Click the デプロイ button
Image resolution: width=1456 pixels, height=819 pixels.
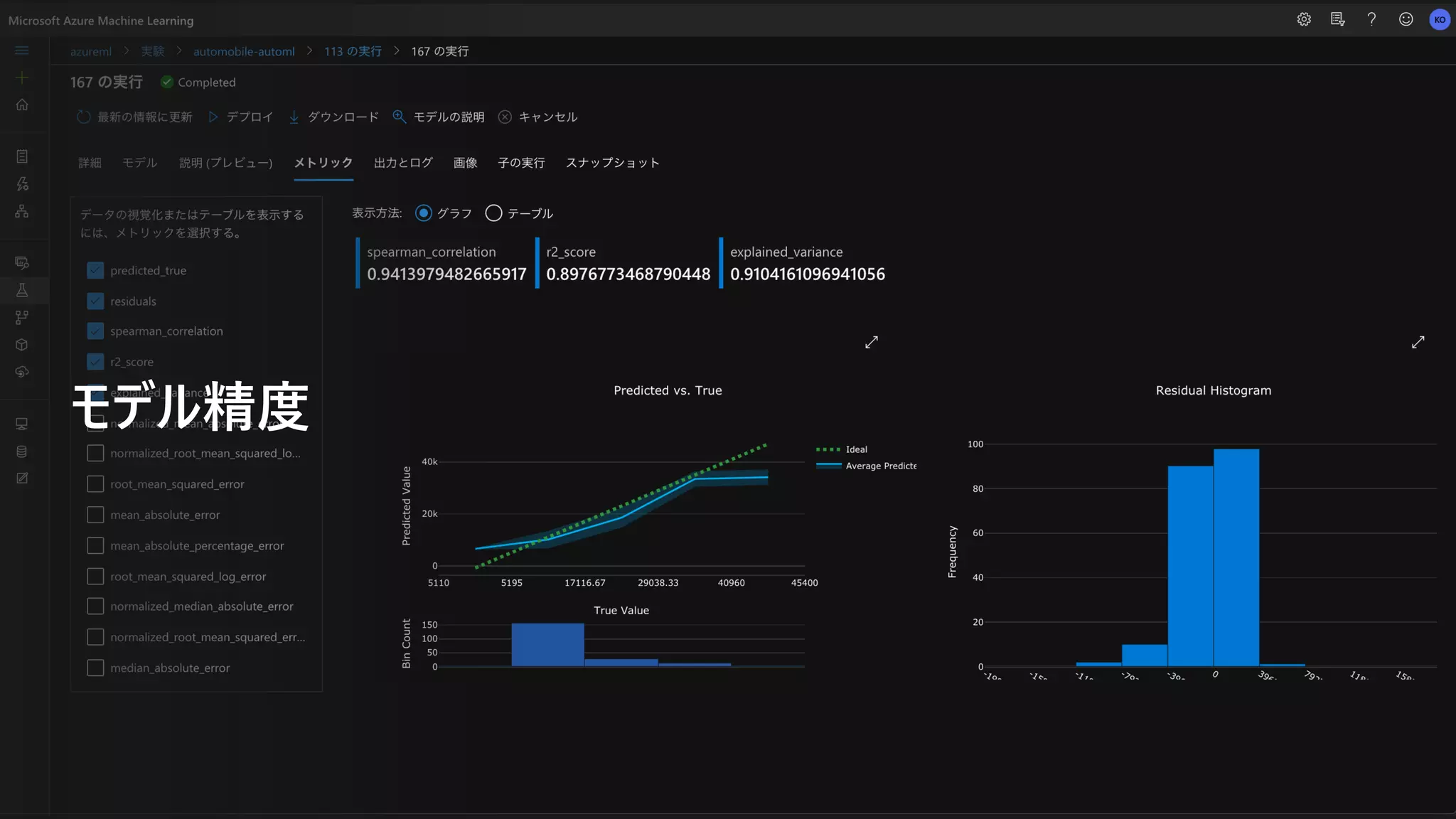242,117
